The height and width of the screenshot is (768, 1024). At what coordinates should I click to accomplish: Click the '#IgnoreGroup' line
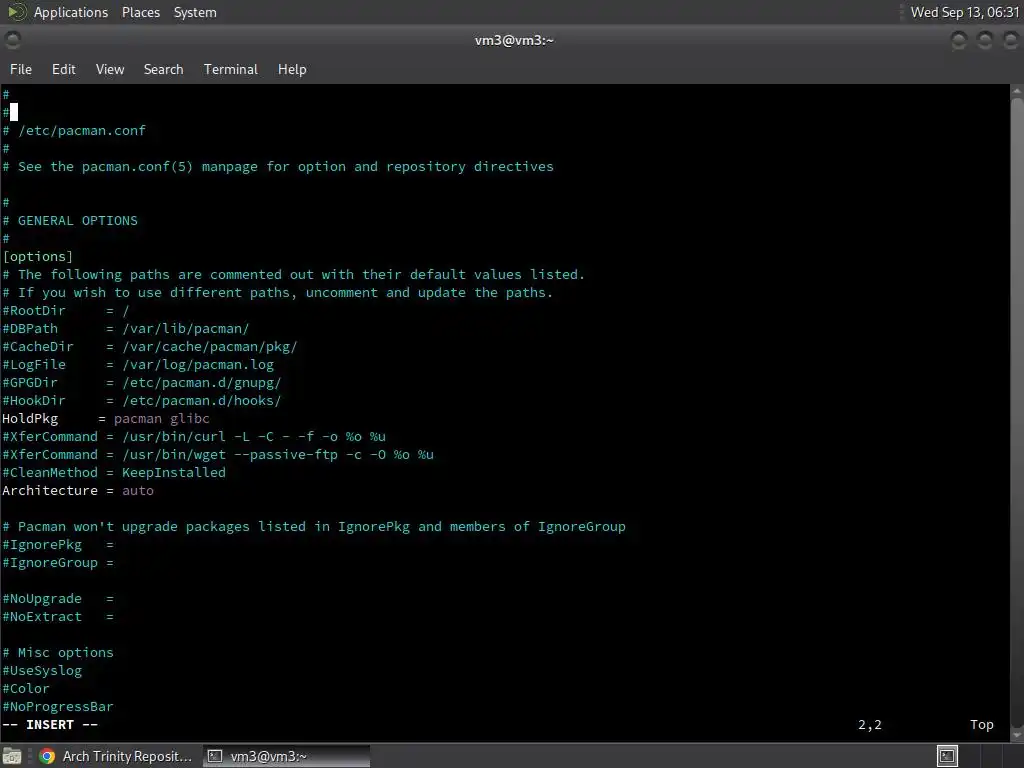(57, 563)
